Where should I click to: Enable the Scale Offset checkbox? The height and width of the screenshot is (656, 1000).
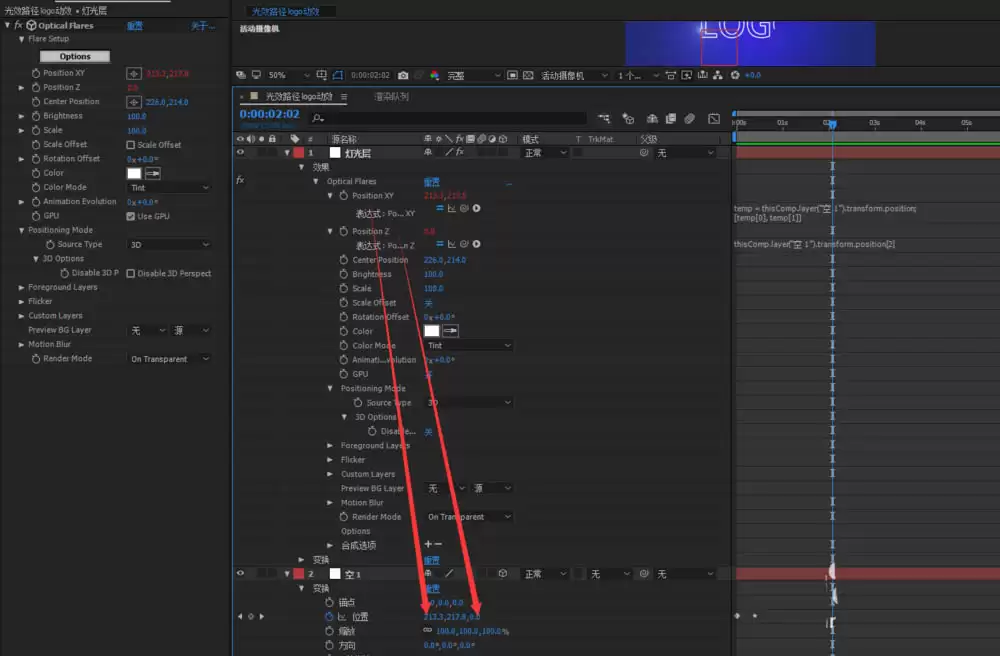pos(131,145)
